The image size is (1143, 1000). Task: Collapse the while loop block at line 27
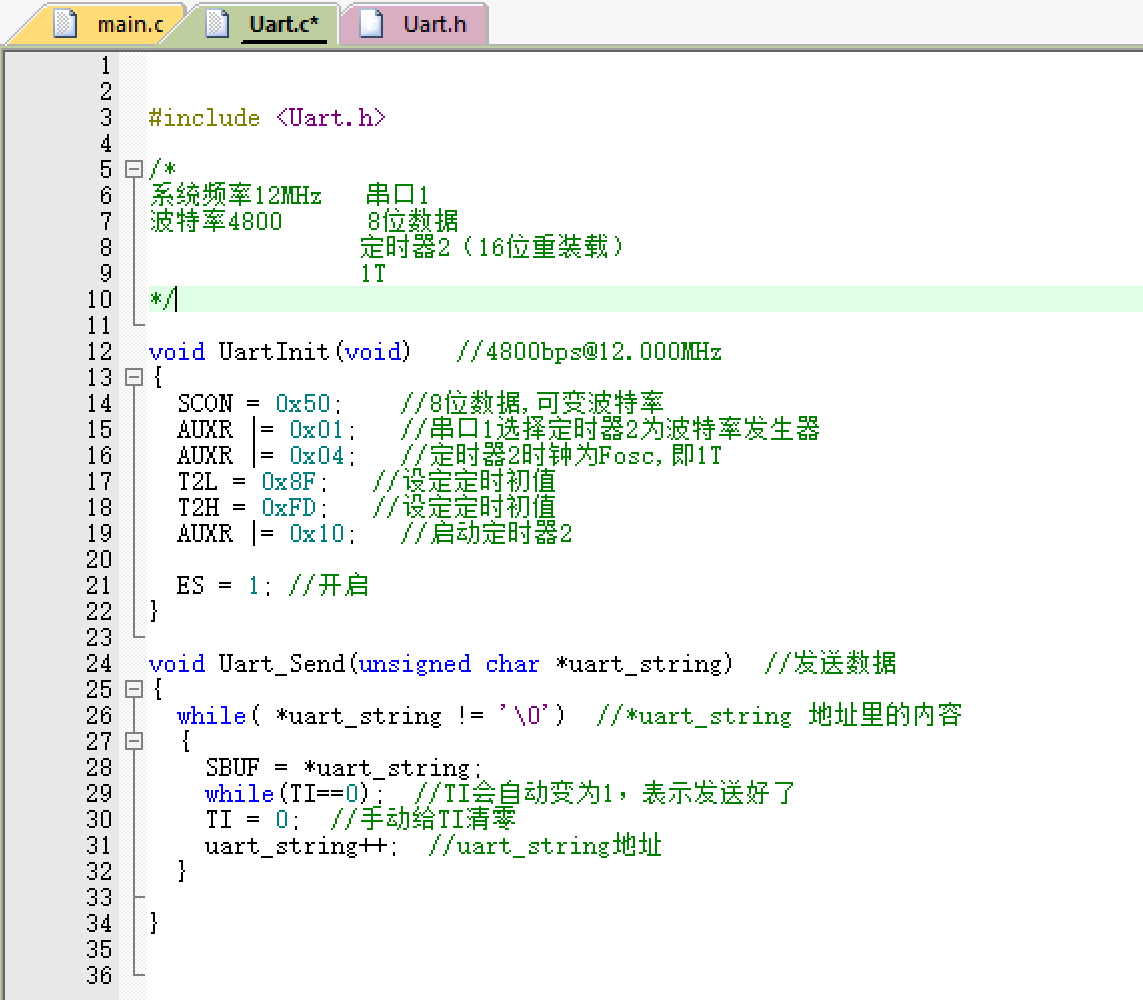click(133, 741)
